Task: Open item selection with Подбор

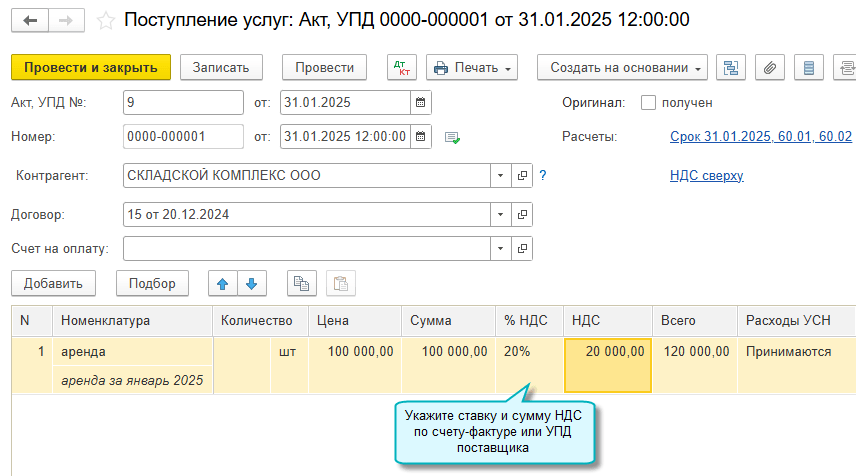Action: (152, 284)
